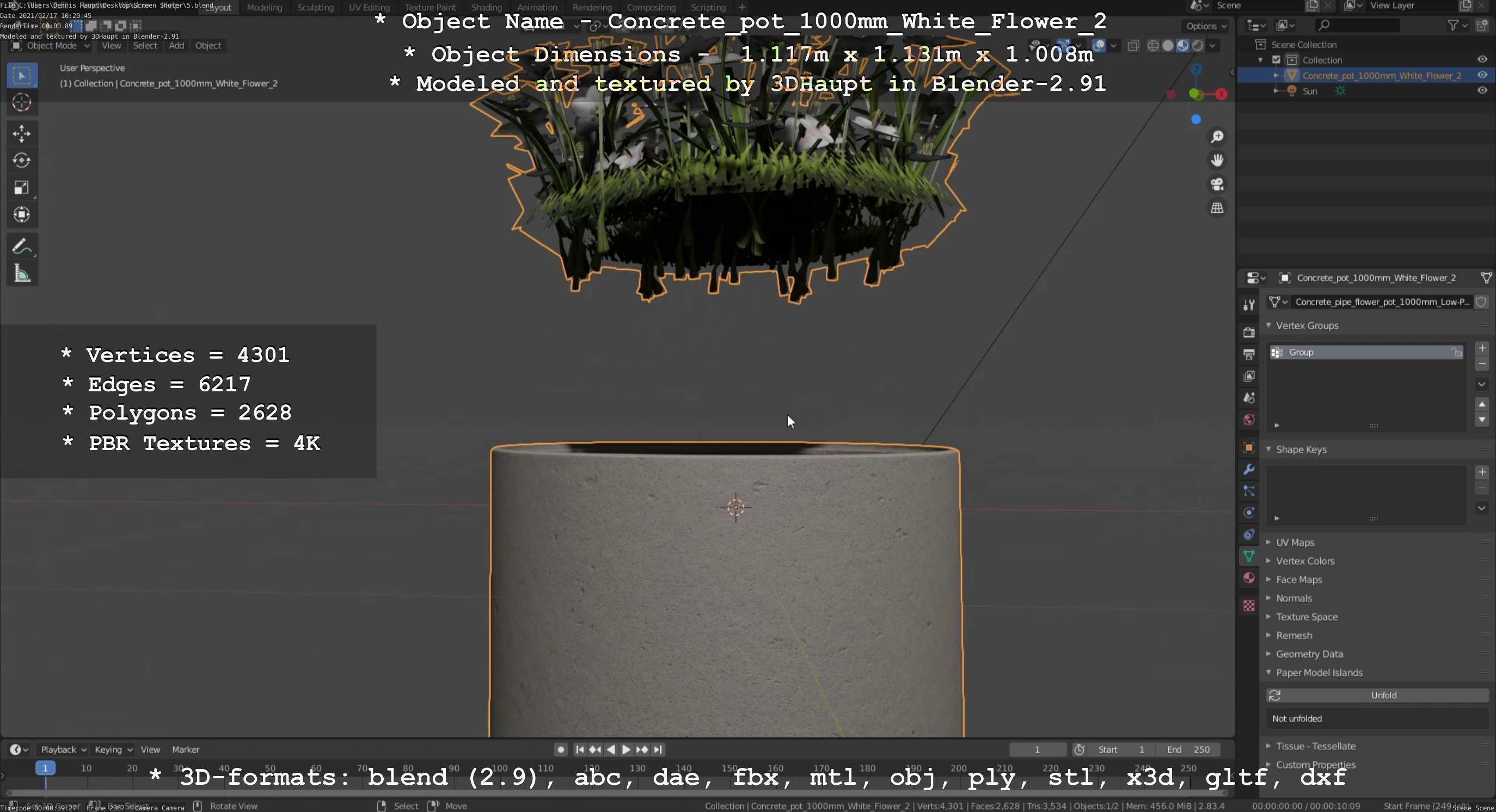This screenshot has height=812, width=1496.
Task: Click the zoom magnifier viewport icon
Action: [1217, 137]
